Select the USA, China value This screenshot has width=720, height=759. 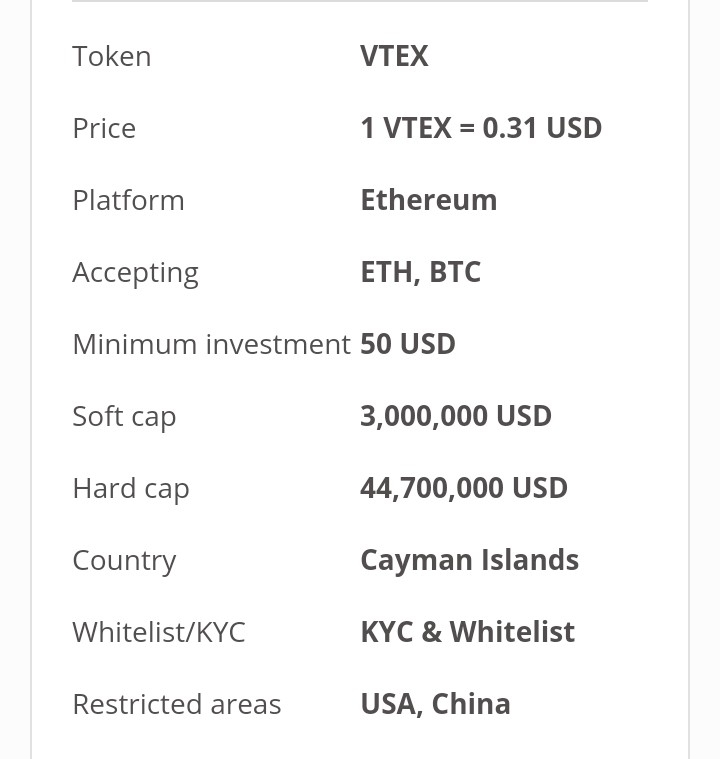[x=435, y=704]
